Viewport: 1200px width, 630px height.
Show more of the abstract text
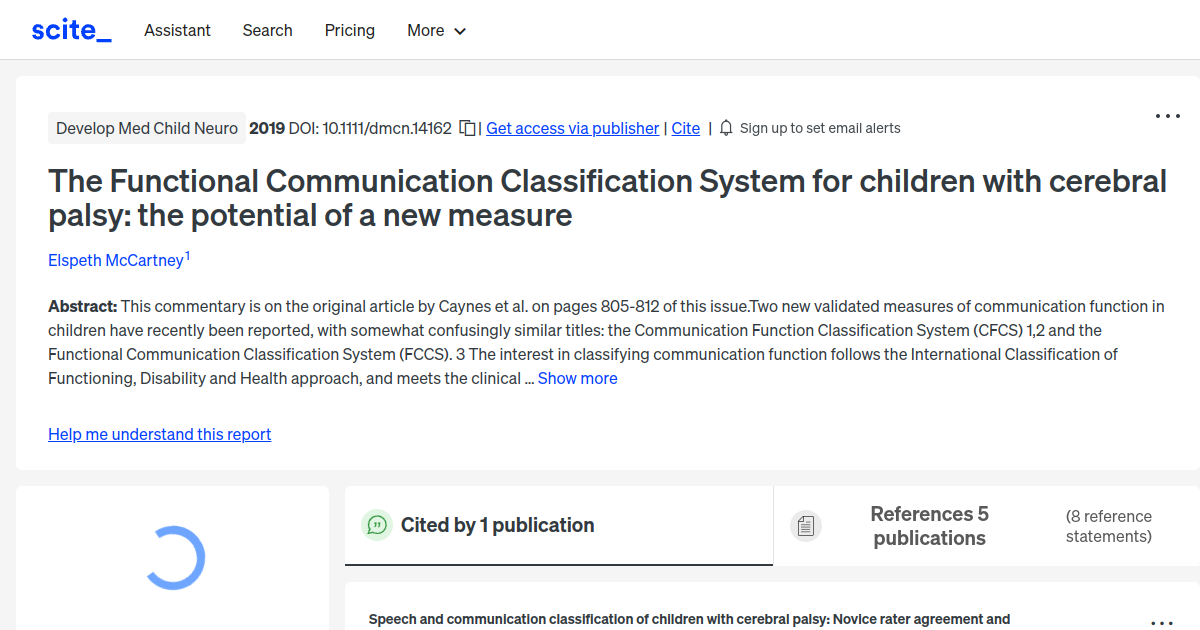click(577, 378)
